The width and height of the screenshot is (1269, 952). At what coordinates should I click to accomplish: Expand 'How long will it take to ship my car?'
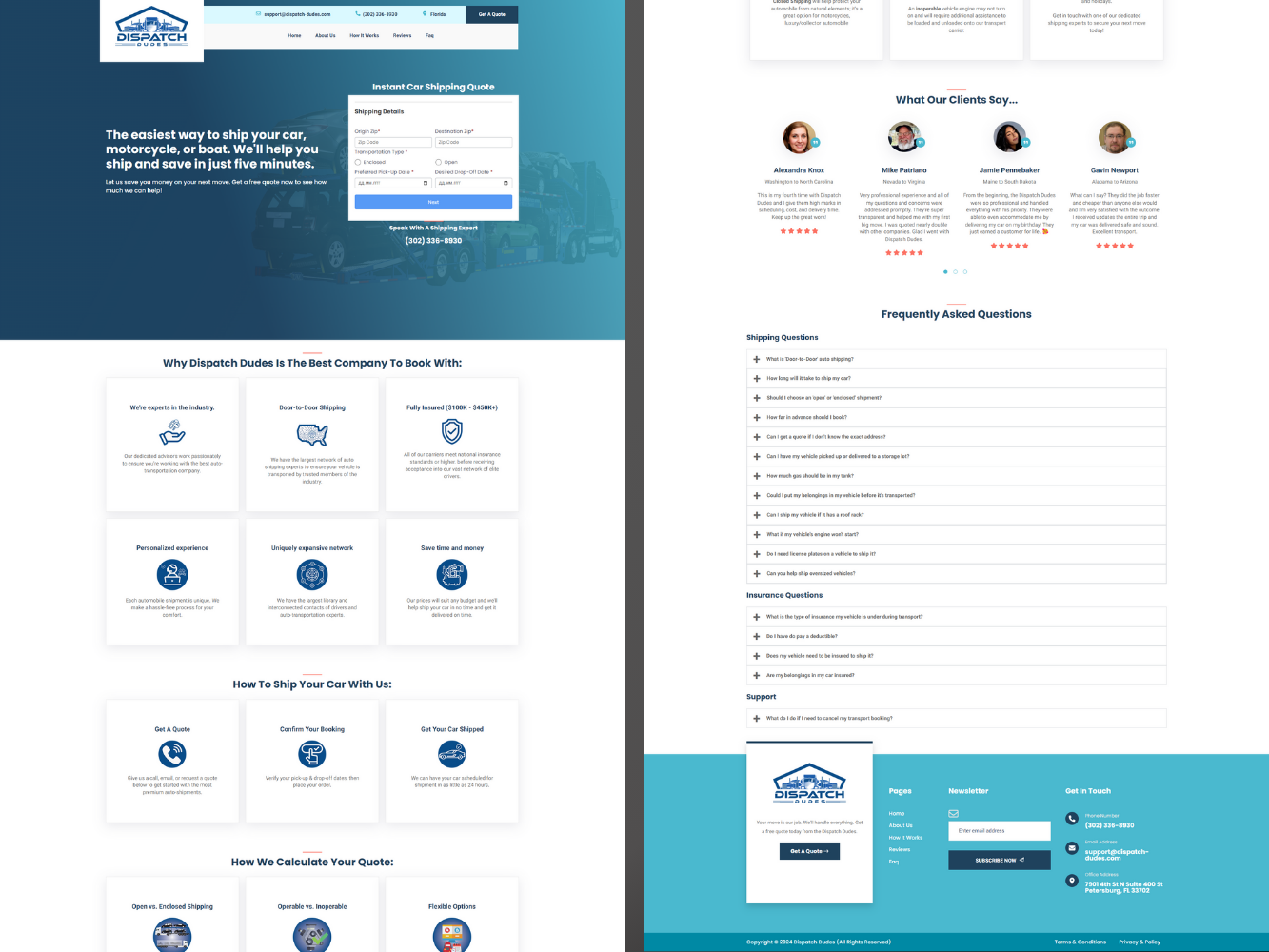(956, 379)
